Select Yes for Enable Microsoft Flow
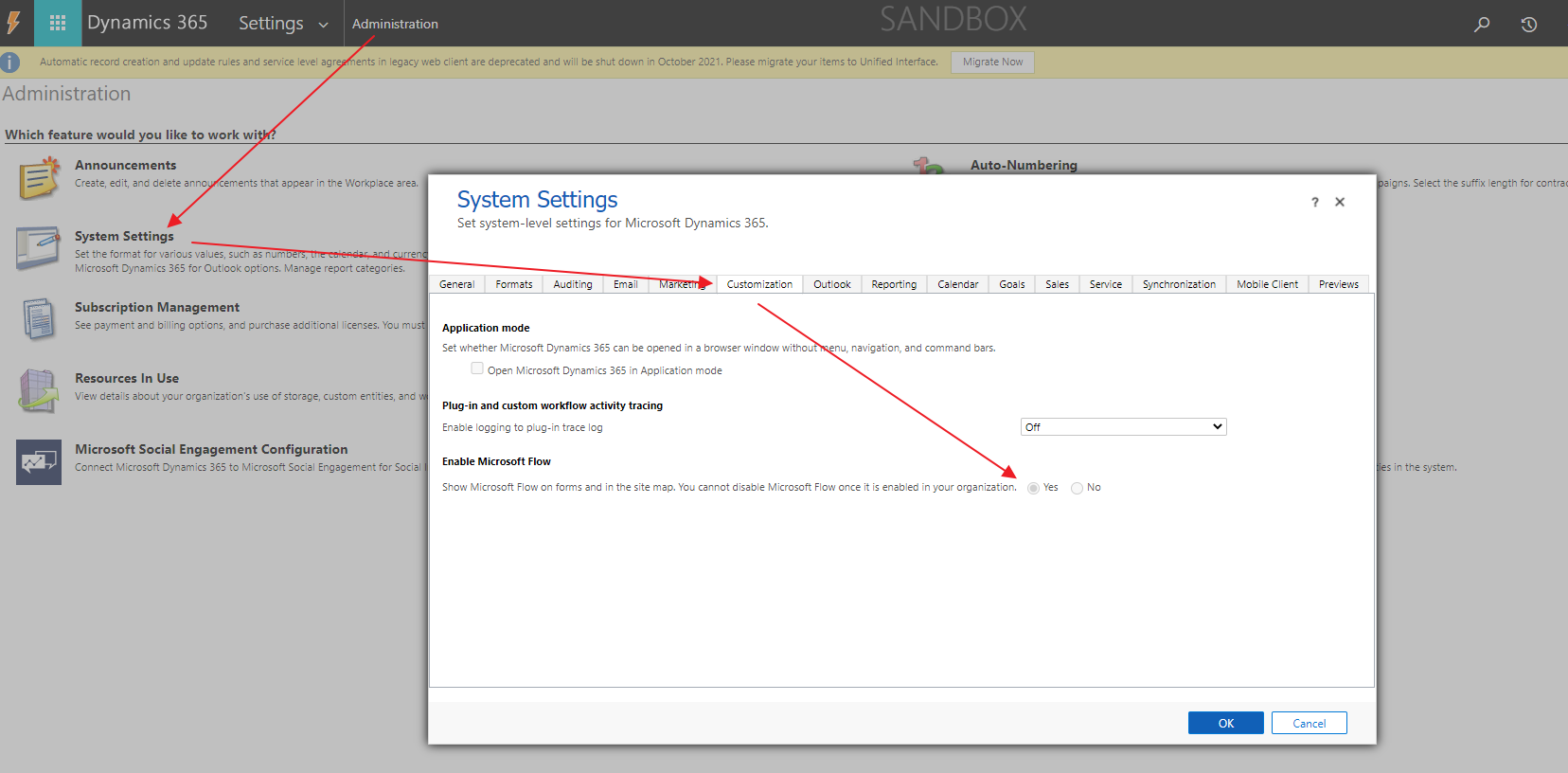 pos(1033,488)
